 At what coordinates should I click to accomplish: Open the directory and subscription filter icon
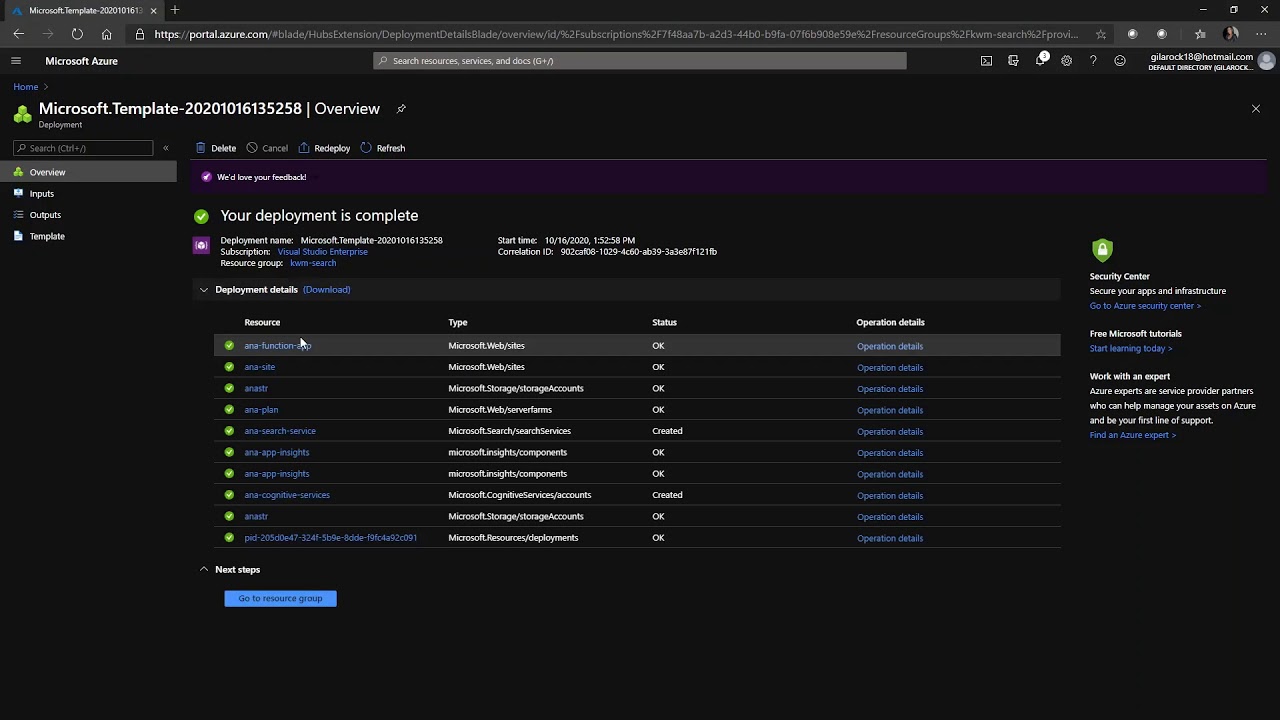(1013, 61)
